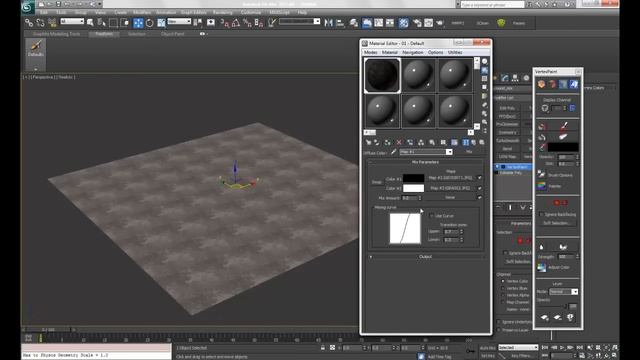
Task: Click the red Reset Map/Material X icon
Action: [x=399, y=142]
